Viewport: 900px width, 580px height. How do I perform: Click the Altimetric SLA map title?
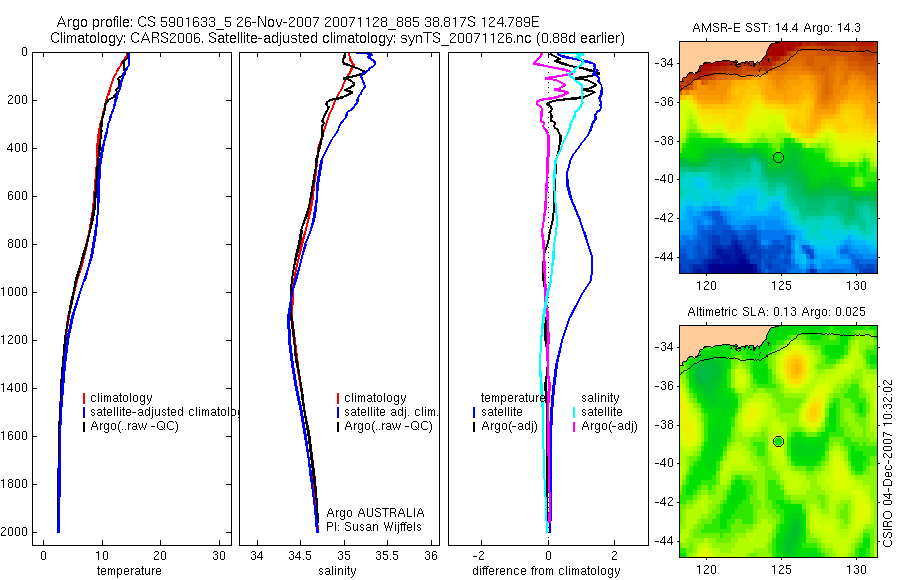pyautogui.click(x=777, y=312)
